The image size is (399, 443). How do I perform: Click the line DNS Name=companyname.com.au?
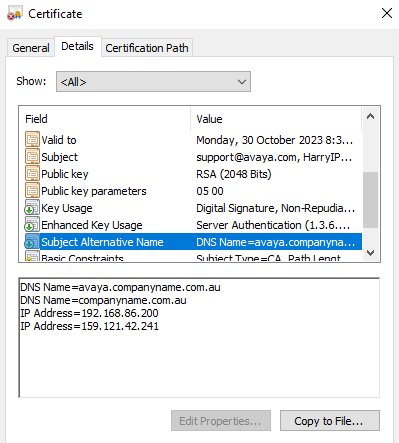click(x=103, y=300)
